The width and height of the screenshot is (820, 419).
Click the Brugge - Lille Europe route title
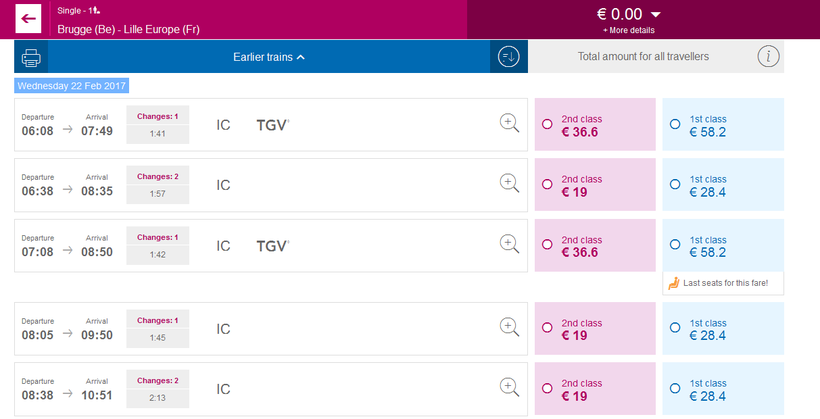click(x=129, y=29)
